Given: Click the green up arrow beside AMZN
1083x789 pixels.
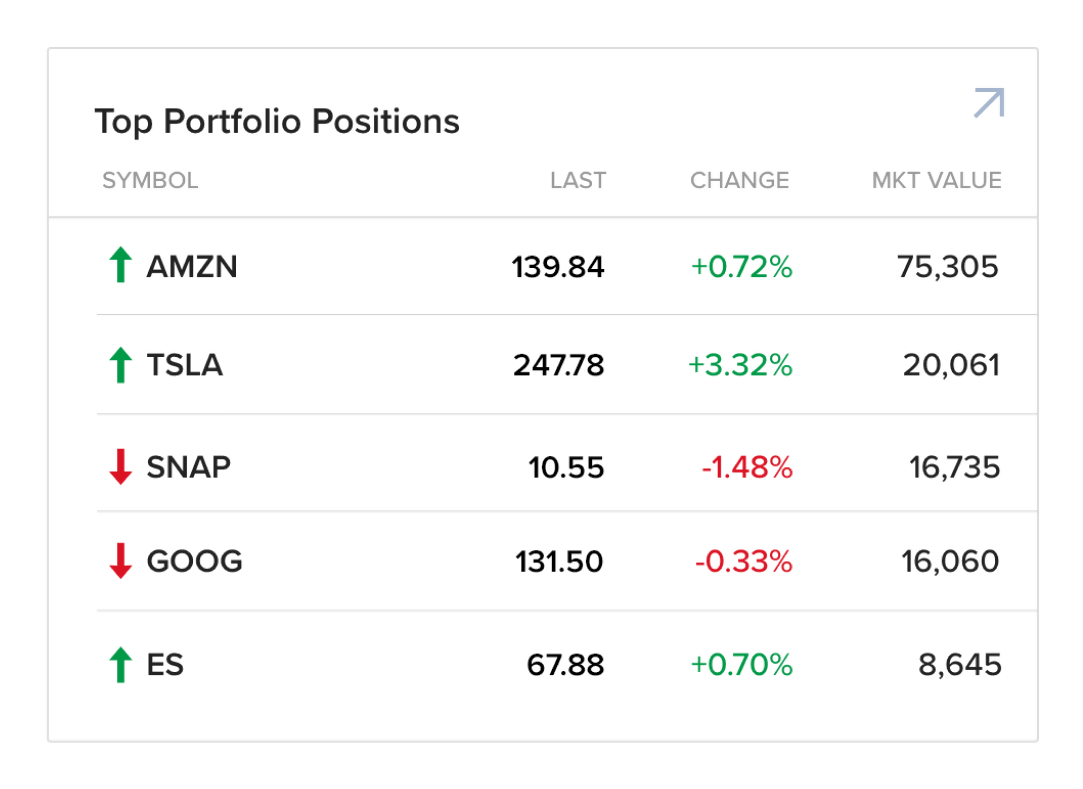Looking at the screenshot, I should (120, 266).
